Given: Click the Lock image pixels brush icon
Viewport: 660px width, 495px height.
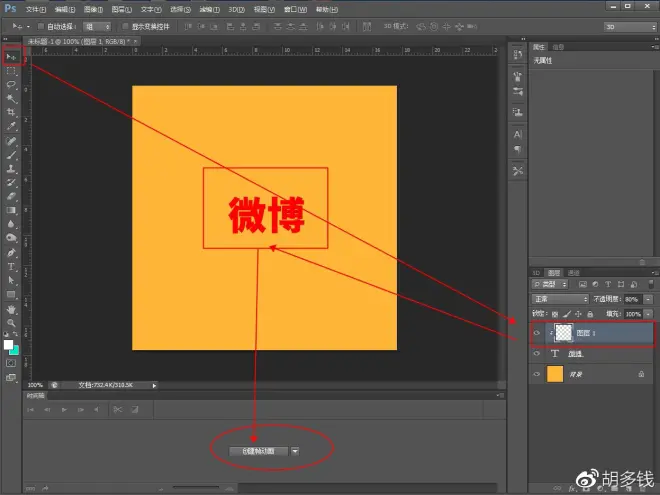Looking at the screenshot, I should (567, 314).
